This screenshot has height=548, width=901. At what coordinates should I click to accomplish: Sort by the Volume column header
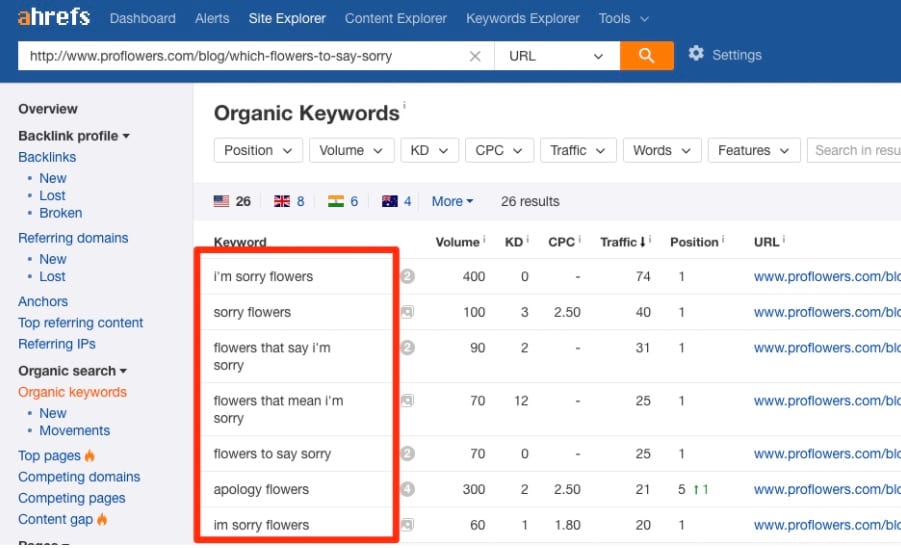click(457, 242)
